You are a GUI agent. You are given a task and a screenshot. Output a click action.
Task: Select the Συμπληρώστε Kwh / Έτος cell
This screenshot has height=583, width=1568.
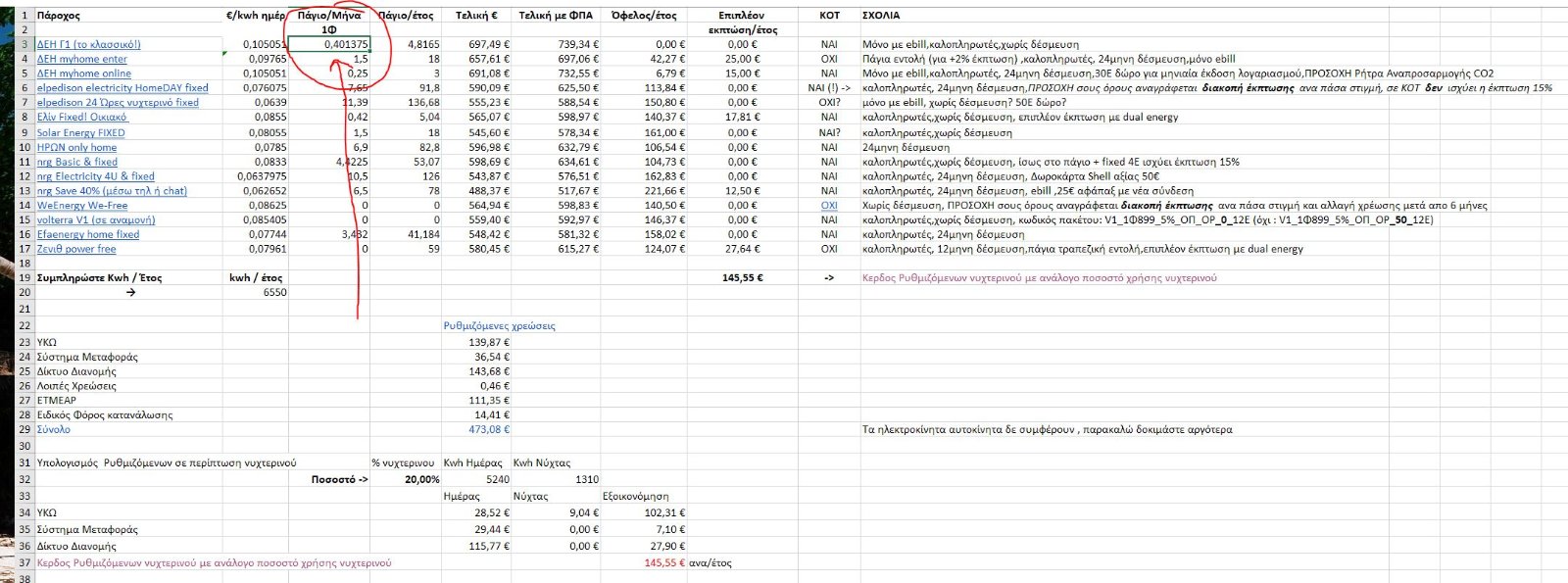coord(128,278)
